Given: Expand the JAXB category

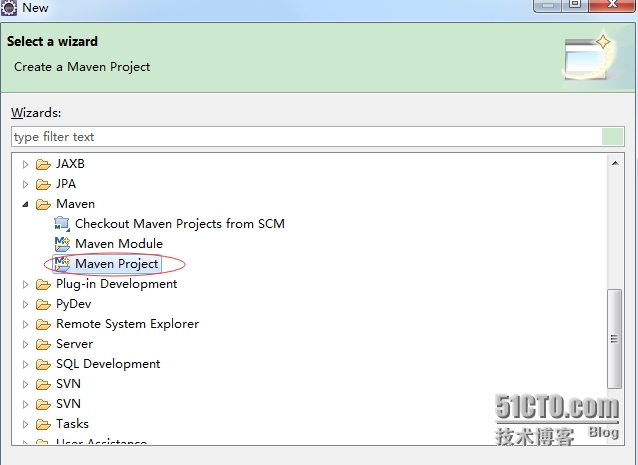Looking at the screenshot, I should pyautogui.click(x=25, y=164).
